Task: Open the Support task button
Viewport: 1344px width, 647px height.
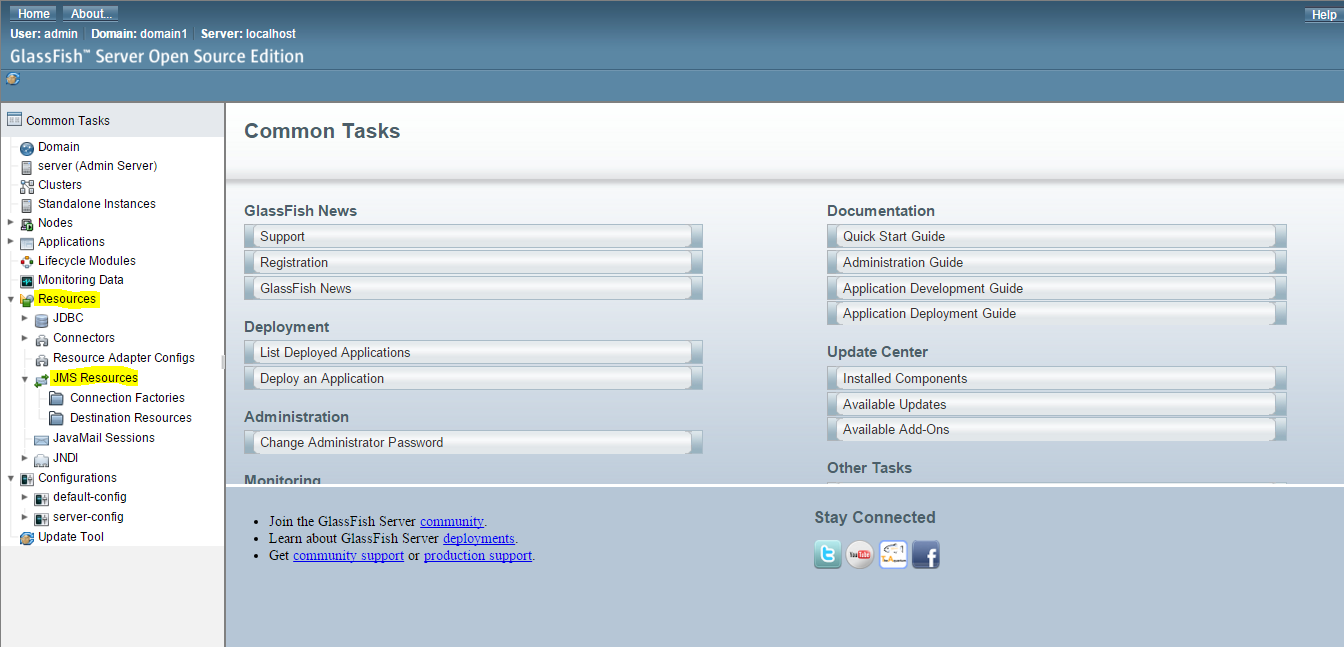Action: point(473,237)
